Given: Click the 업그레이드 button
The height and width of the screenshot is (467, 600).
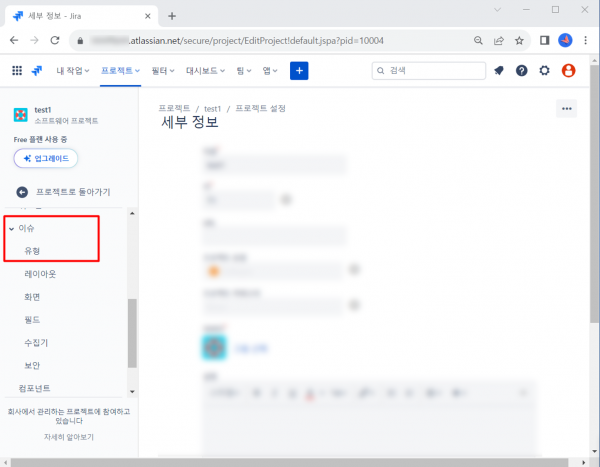Looking at the screenshot, I should click(x=46, y=158).
